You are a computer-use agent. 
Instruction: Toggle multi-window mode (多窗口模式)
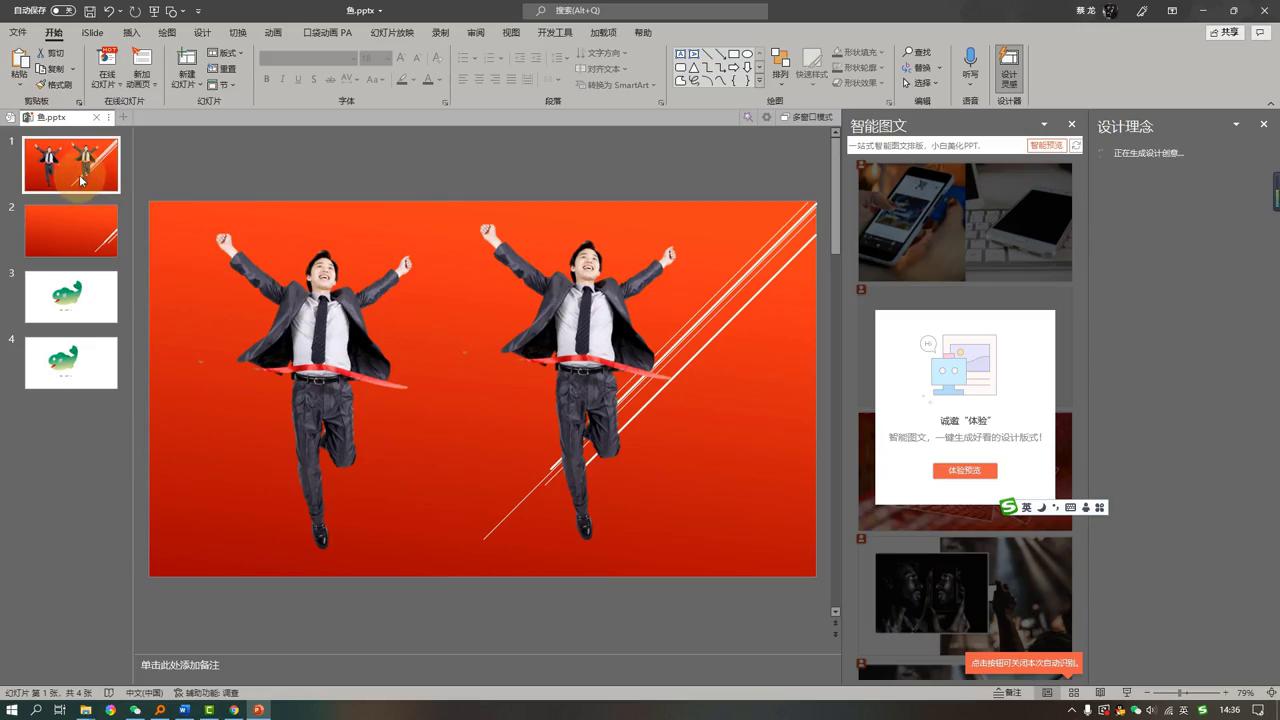tap(806, 118)
